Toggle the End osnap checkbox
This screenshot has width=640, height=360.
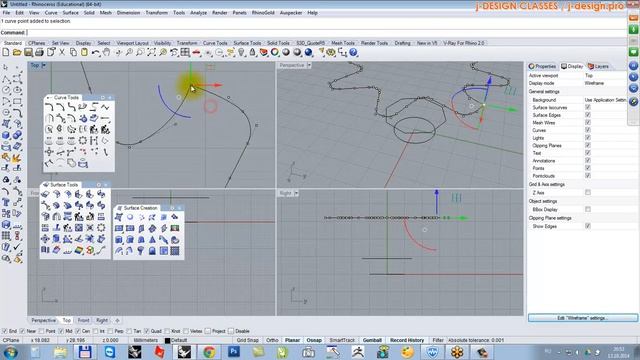(x=5, y=331)
